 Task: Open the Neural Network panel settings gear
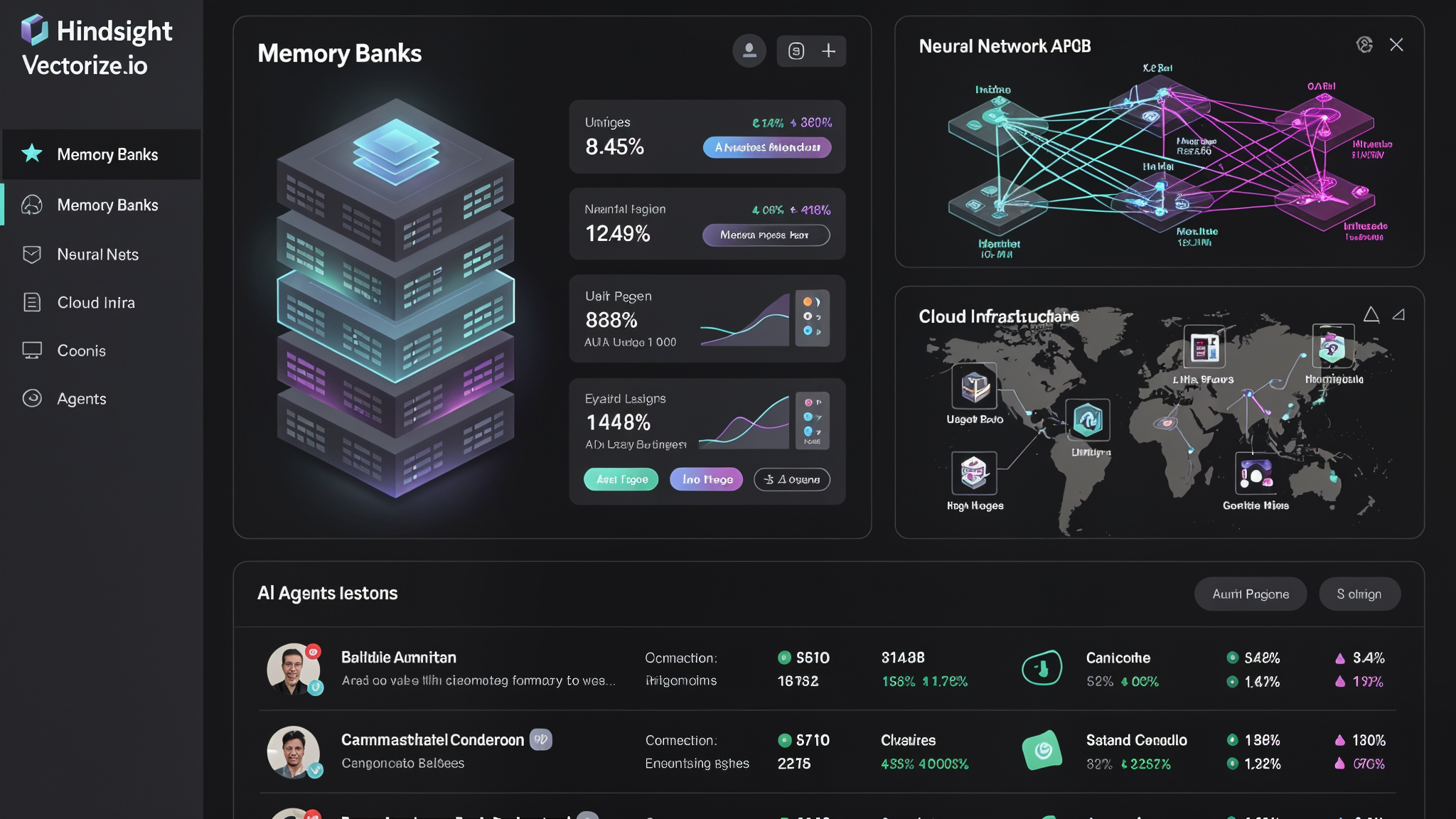[x=1364, y=44]
